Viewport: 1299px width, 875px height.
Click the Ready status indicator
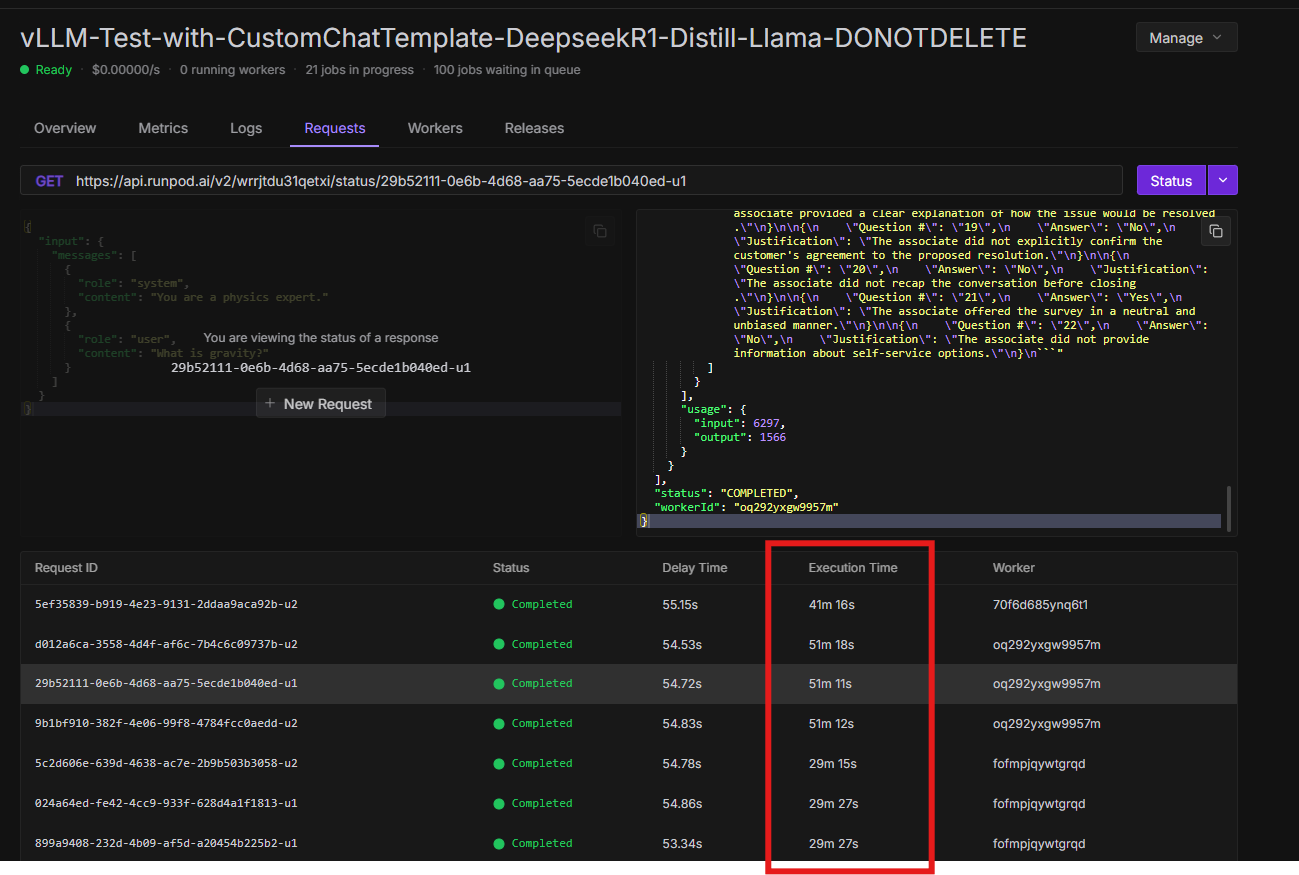[46, 70]
